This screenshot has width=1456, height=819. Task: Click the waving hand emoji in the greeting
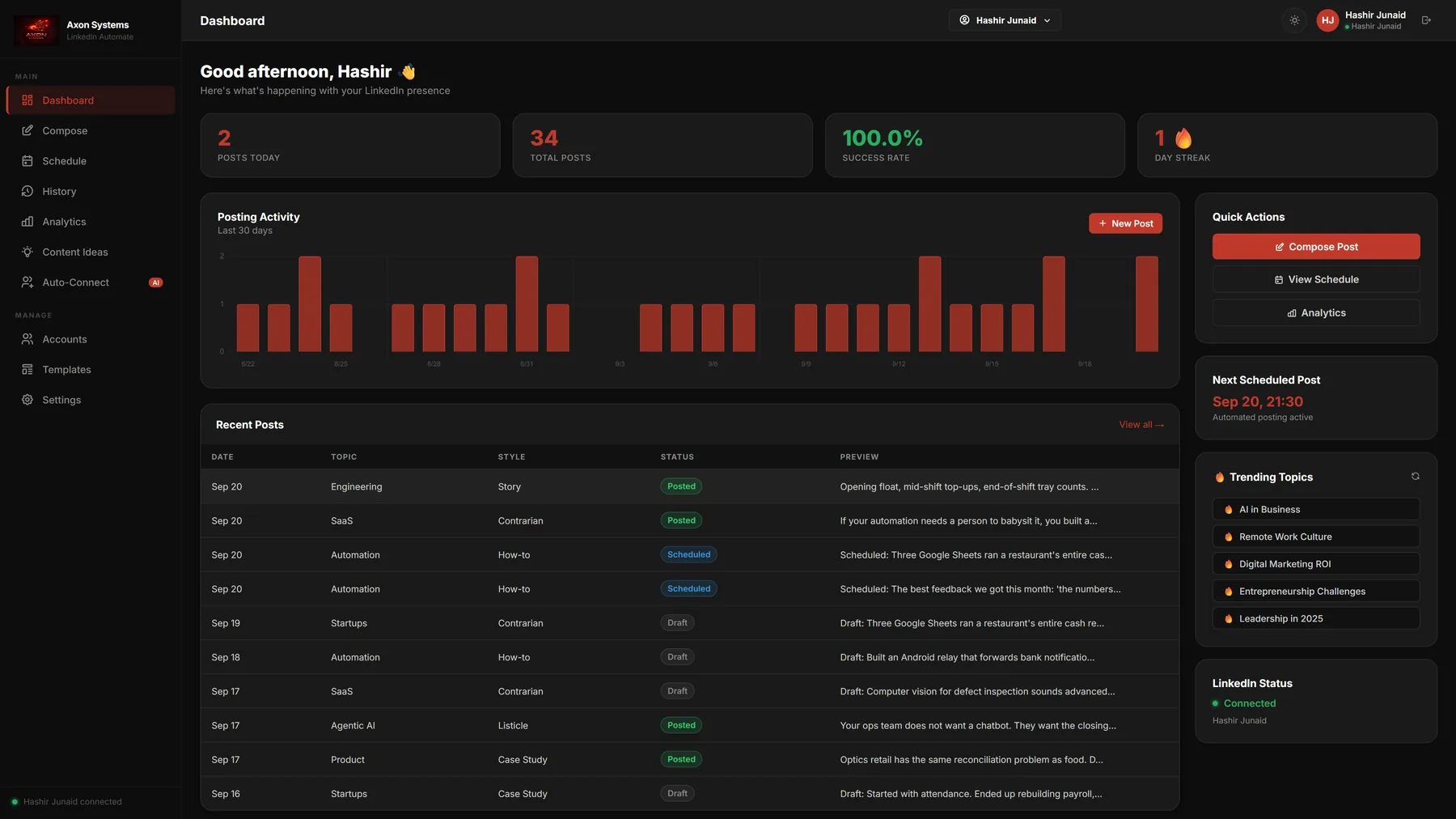coord(408,72)
